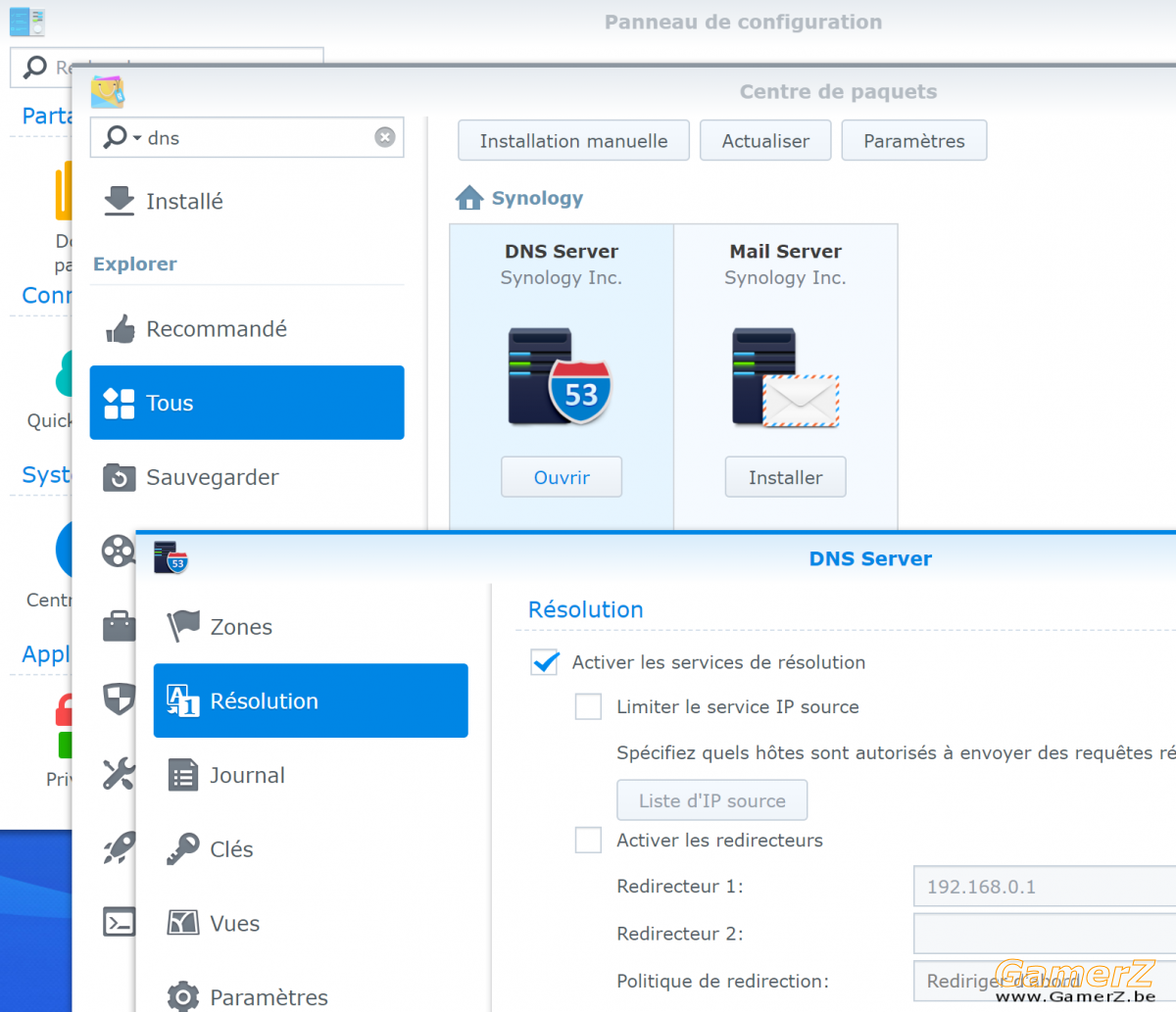Click the Installé download icon
The height and width of the screenshot is (1012, 1176).
pyautogui.click(x=120, y=201)
